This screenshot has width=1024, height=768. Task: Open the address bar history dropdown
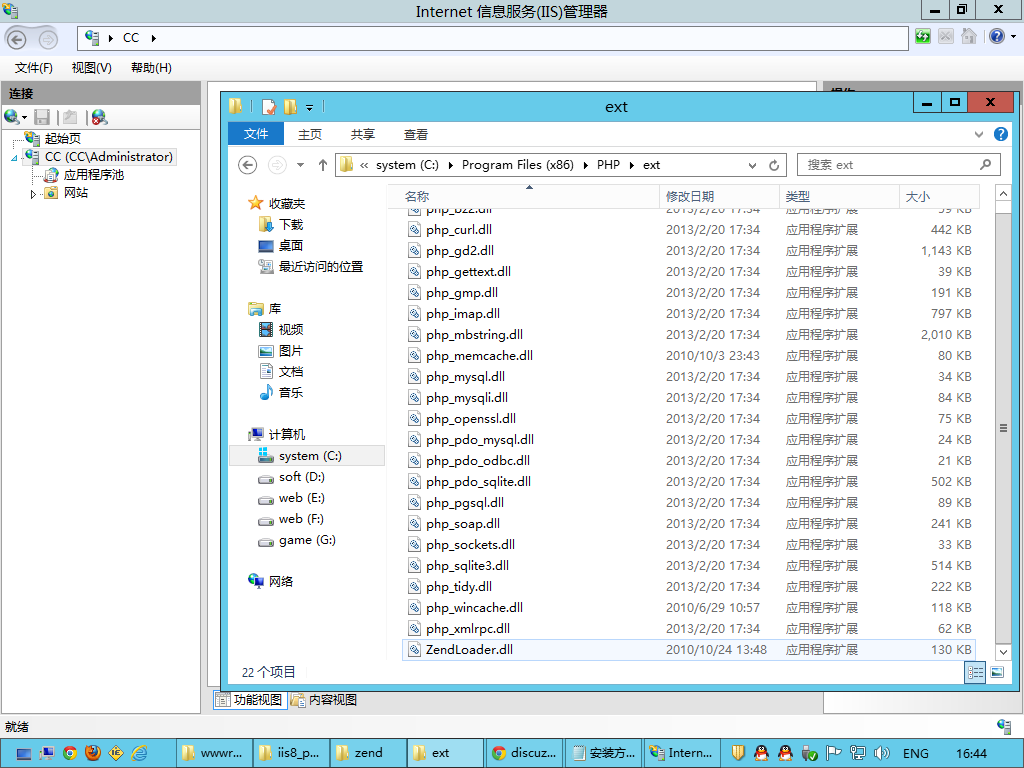pyautogui.click(x=752, y=165)
